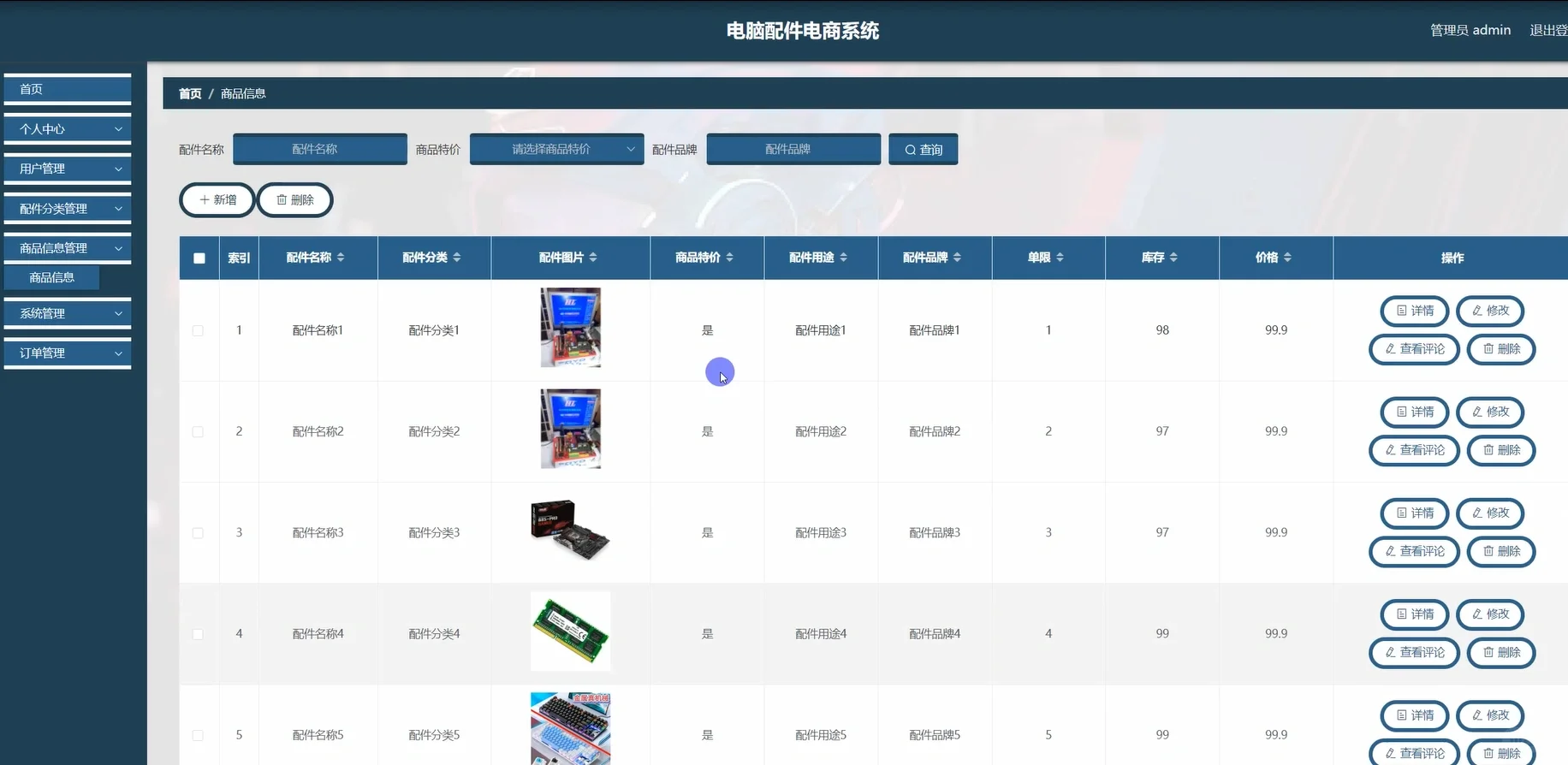1568x765 pixels.
Task: Sort the table by the 配件名称 column
Action: [341, 258]
